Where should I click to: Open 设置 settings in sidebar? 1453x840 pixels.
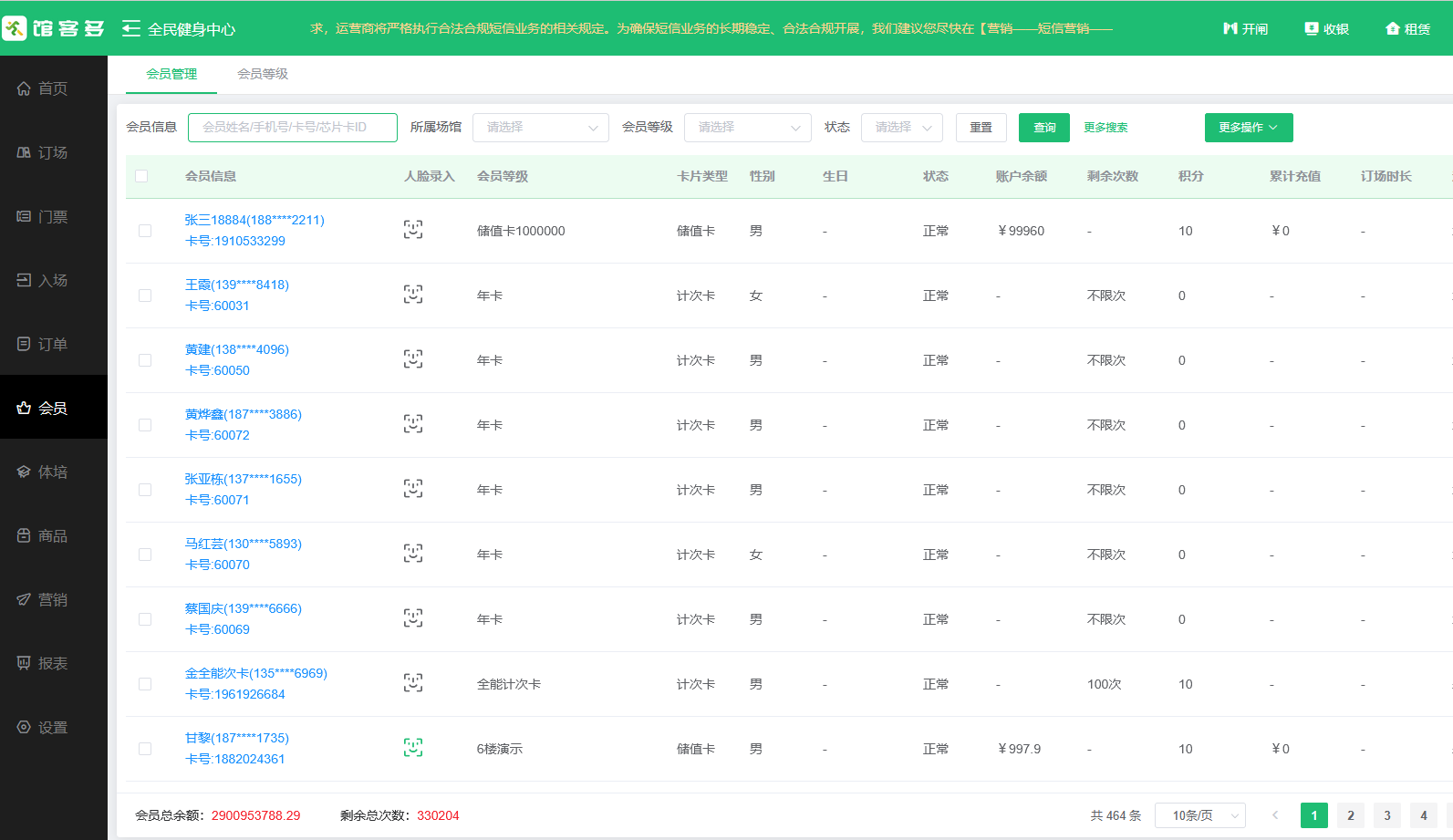[54, 727]
